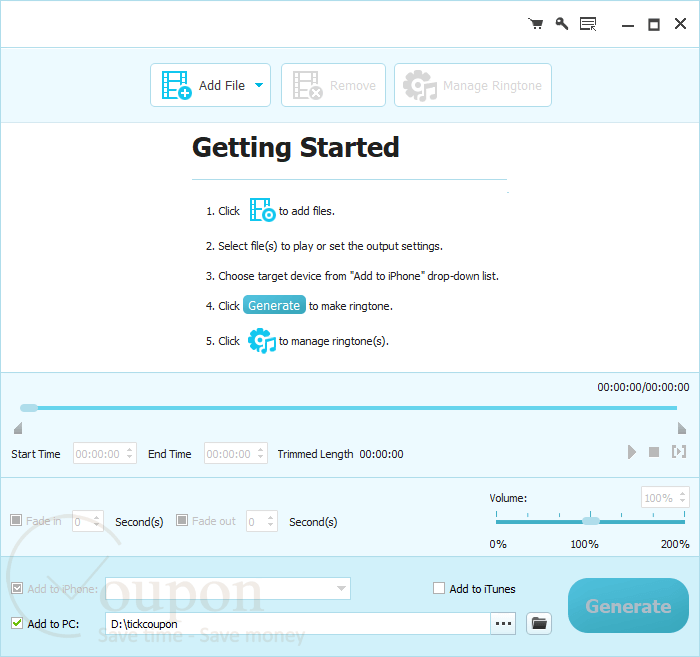Check the Add to iTunes box
The height and width of the screenshot is (657, 700).
pyautogui.click(x=439, y=588)
